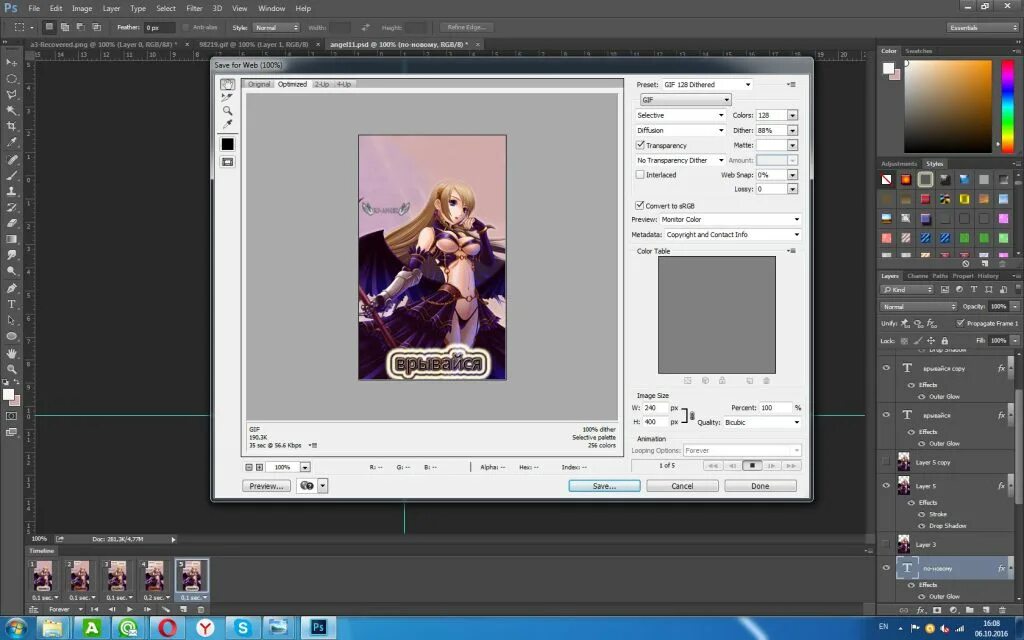Select timeline frame 3 thumbnail
Image resolution: width=1024 pixels, height=640 pixels.
pos(117,576)
